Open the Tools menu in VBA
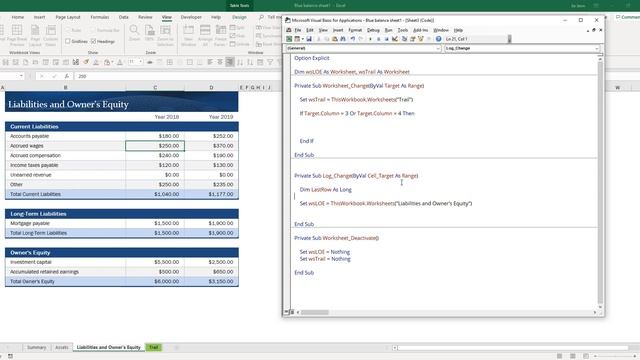Image resolution: width=640 pixels, height=360 pixels. (x=402, y=30)
